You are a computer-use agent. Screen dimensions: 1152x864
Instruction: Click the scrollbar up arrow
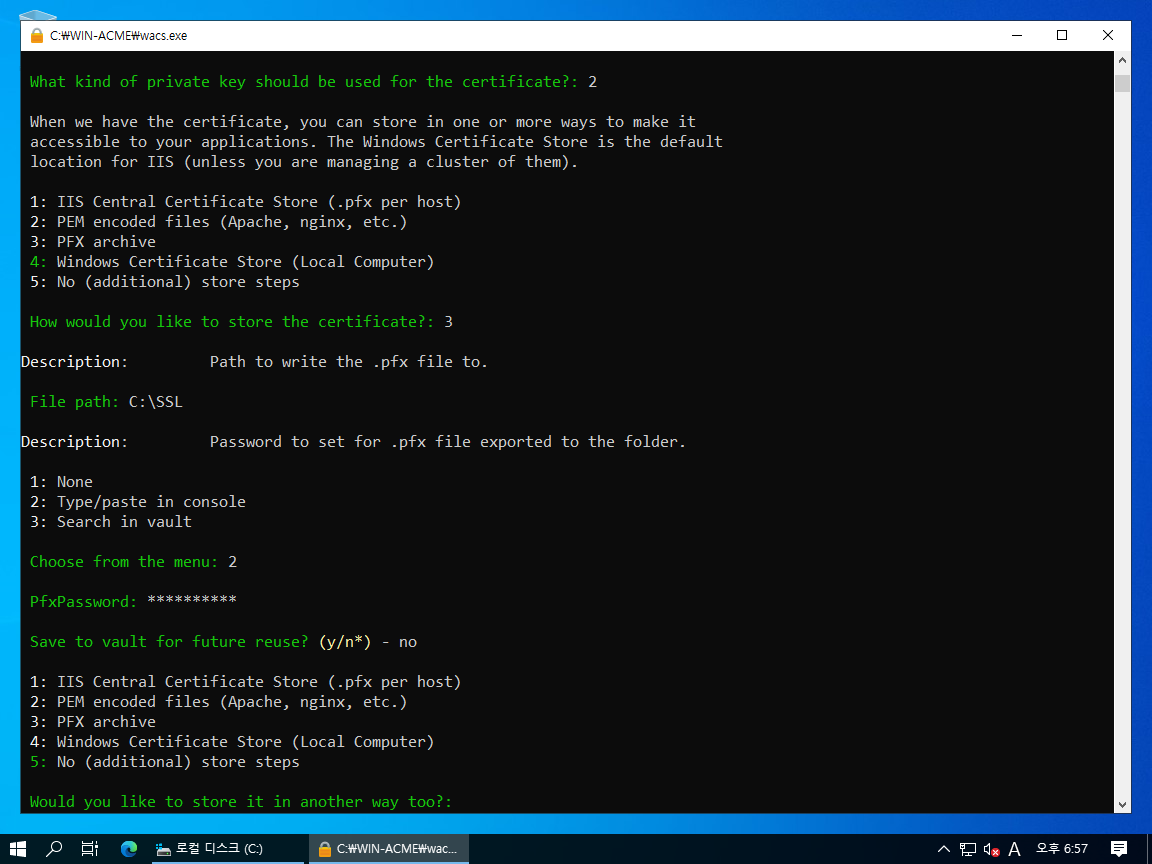coord(1122,60)
